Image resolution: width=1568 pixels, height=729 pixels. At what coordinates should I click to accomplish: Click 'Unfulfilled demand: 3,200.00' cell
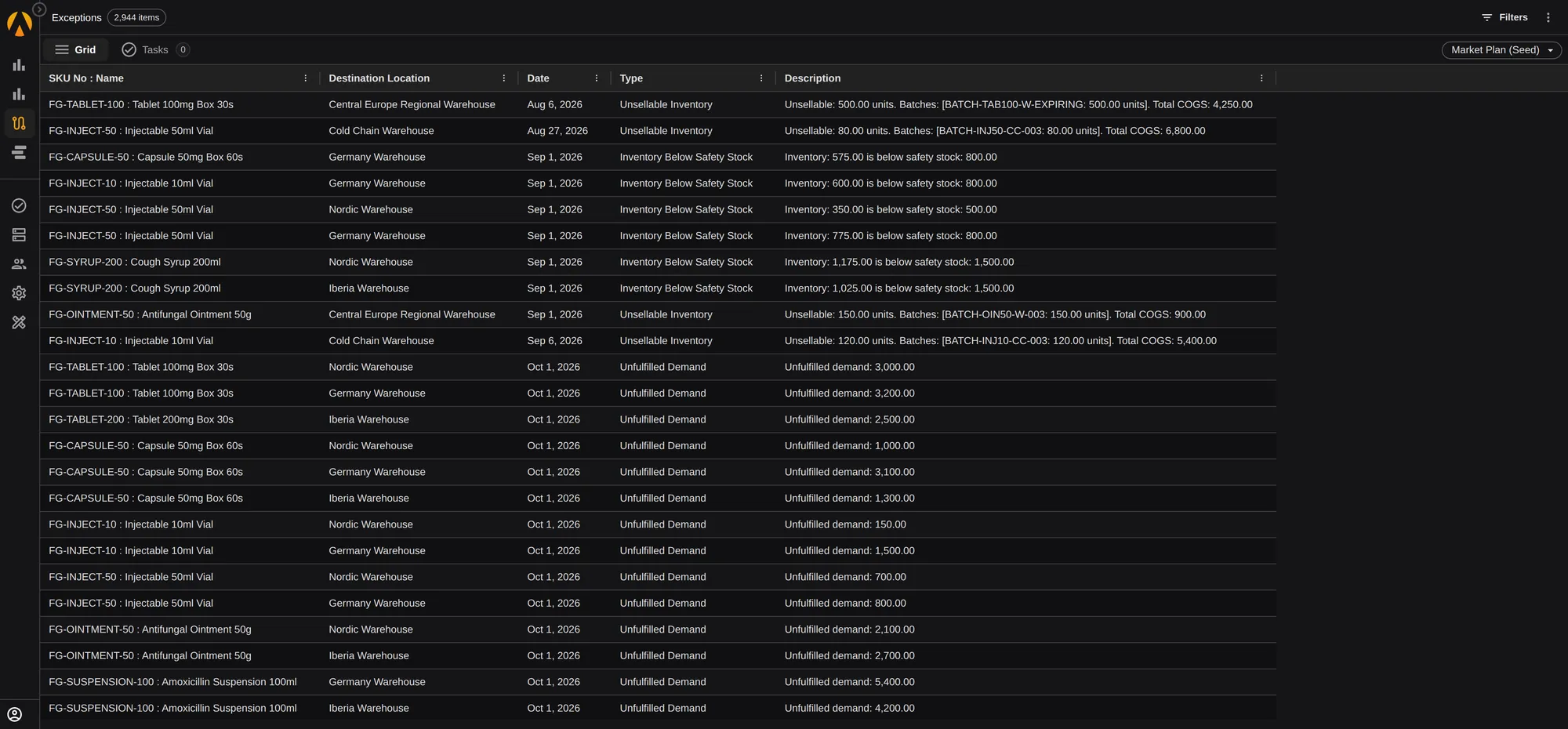click(x=849, y=394)
